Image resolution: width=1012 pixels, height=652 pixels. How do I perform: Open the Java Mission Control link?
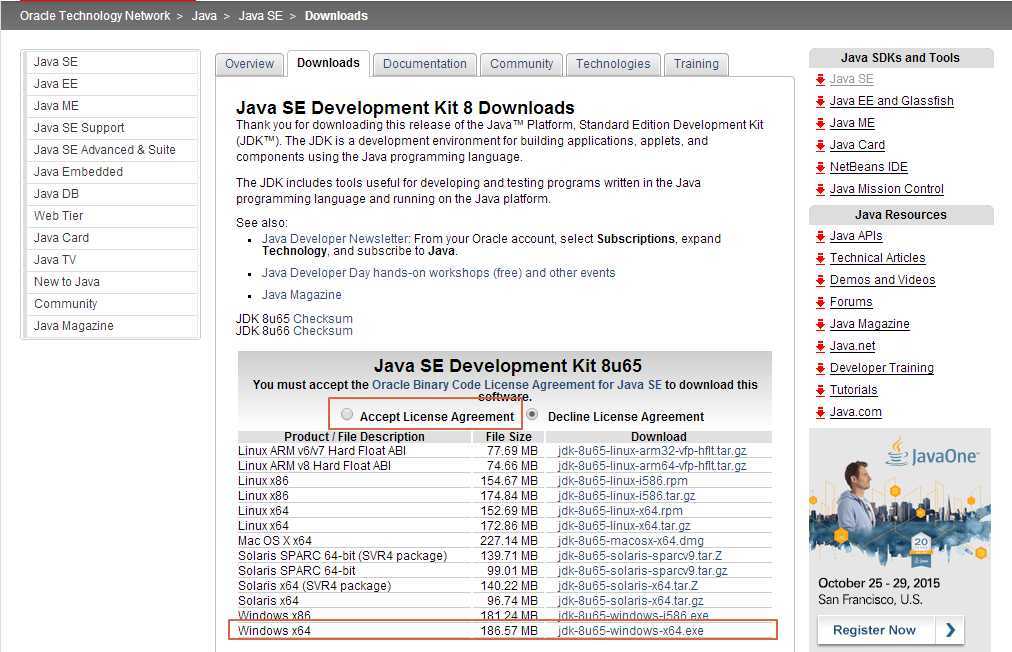click(887, 189)
